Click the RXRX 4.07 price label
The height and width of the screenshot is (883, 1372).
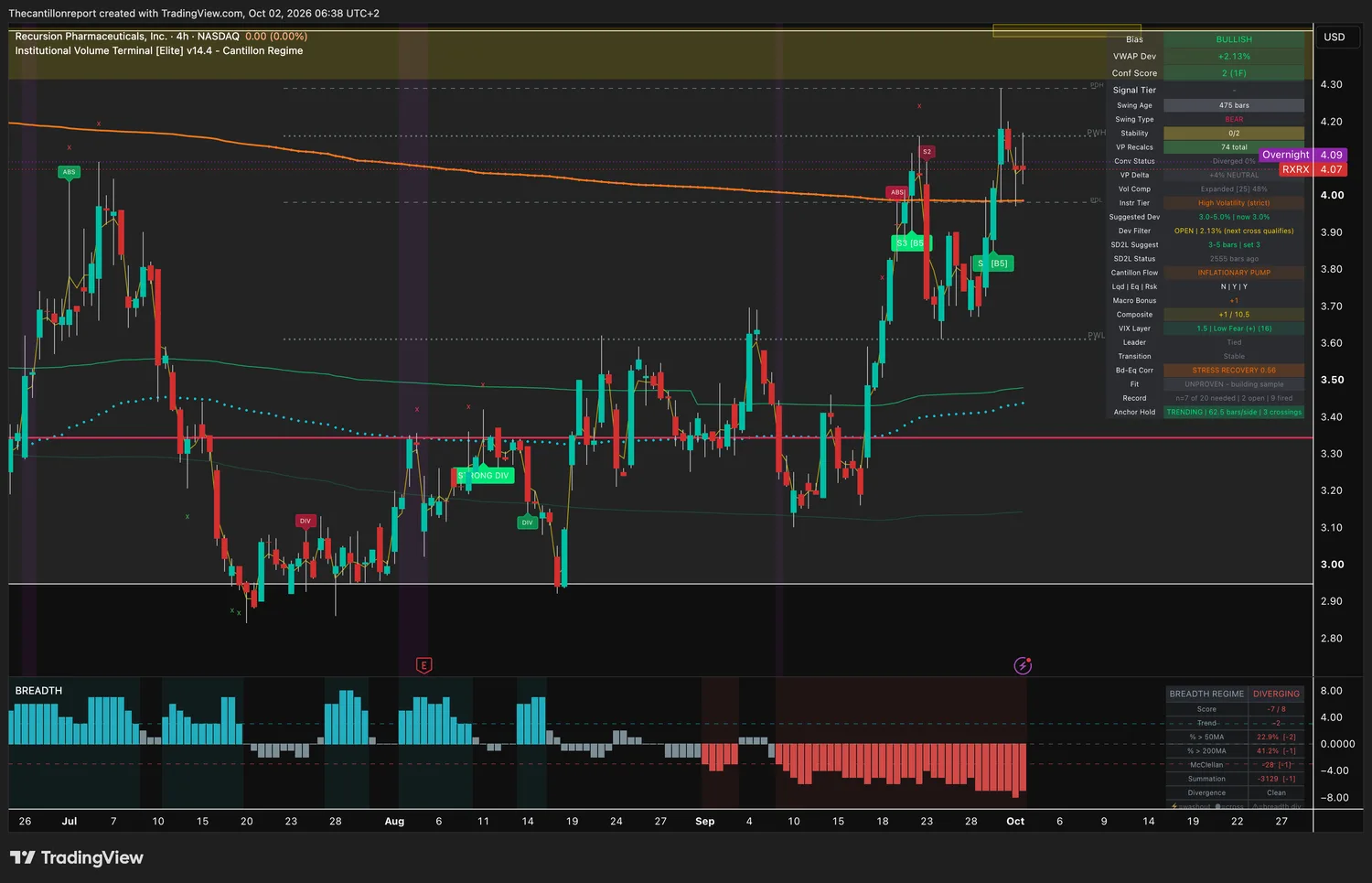[1313, 169]
